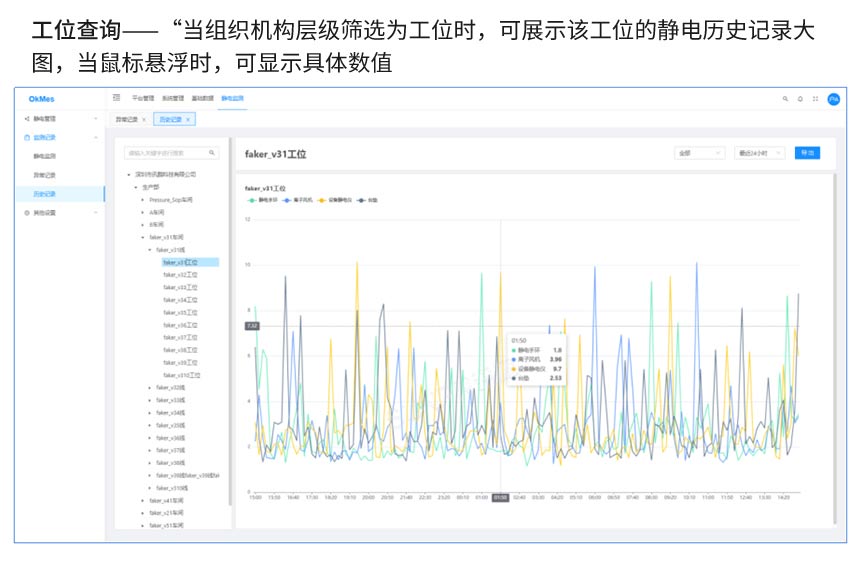Close the 历史记录 tab with its X
Screen dimensions: 860x574
point(188,119)
